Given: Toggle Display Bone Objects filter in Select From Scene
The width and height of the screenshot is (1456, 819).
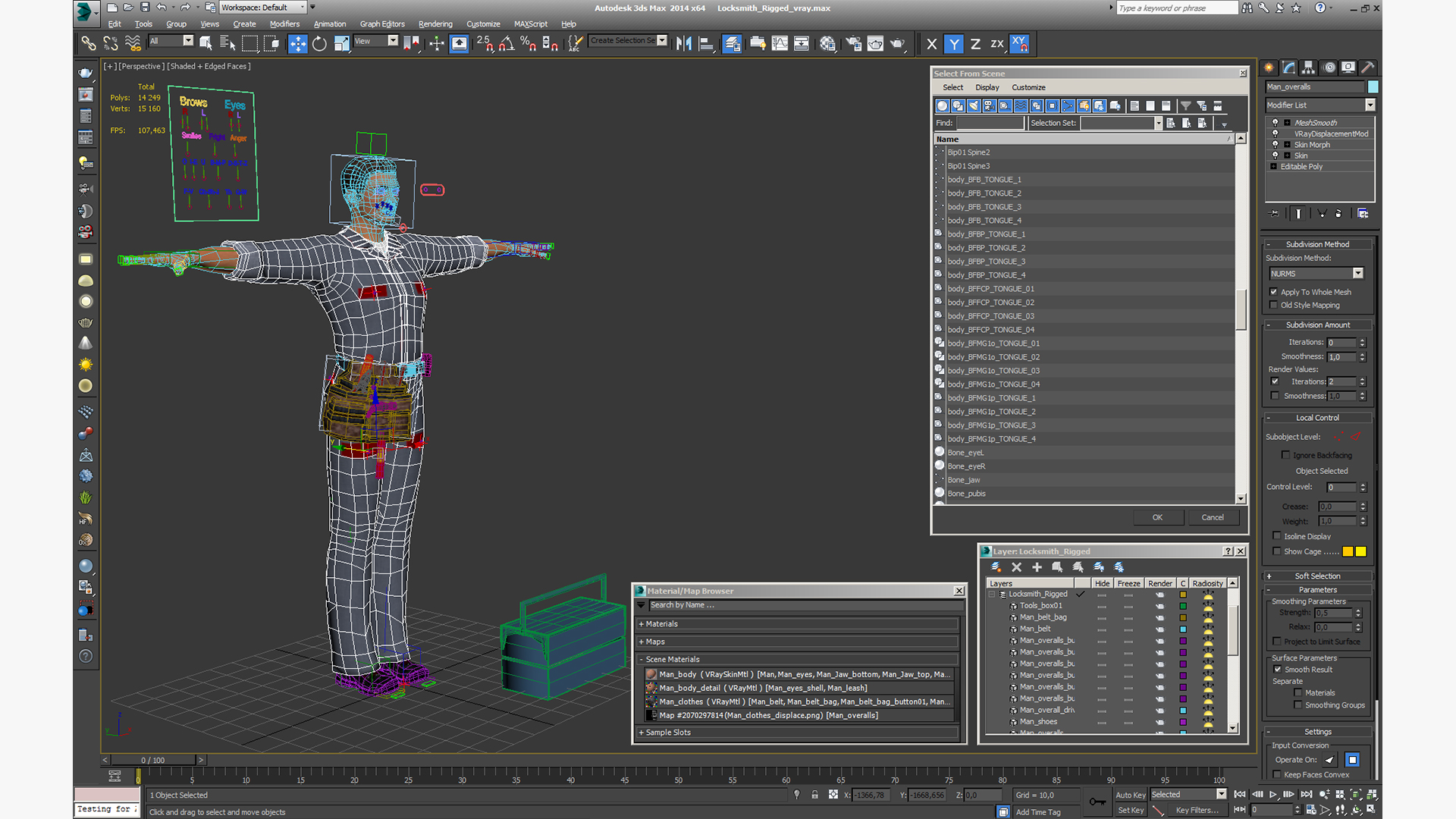Looking at the screenshot, I should click(1068, 106).
